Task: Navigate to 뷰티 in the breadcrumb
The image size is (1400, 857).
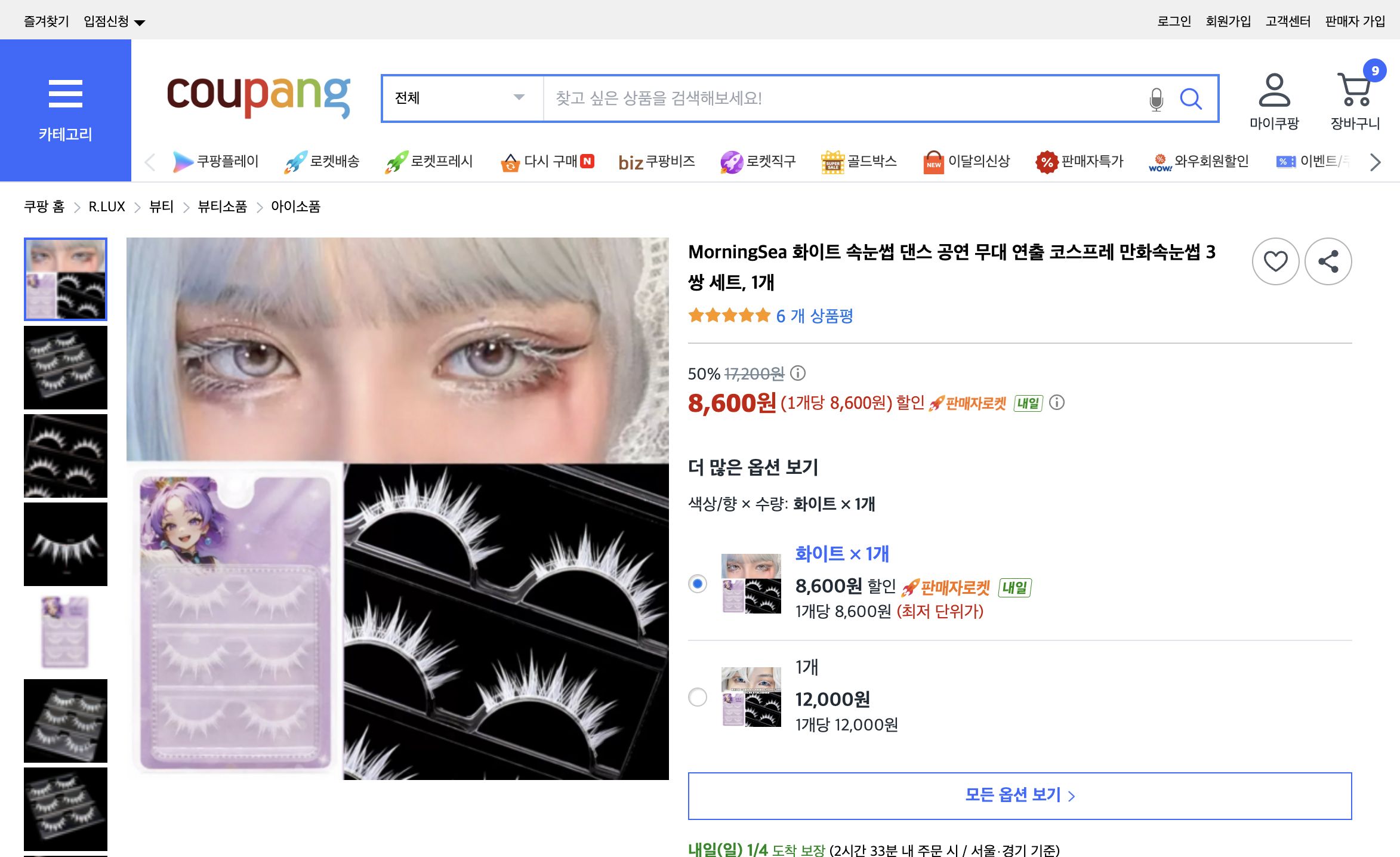Action: click(x=159, y=206)
